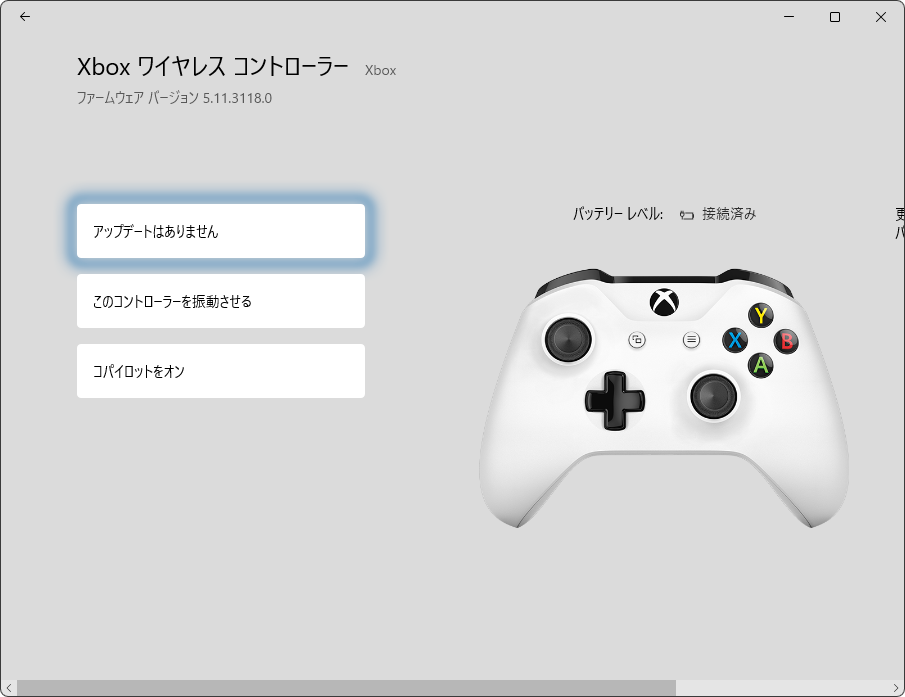
Task: Maximize the window
Action: 835,17
